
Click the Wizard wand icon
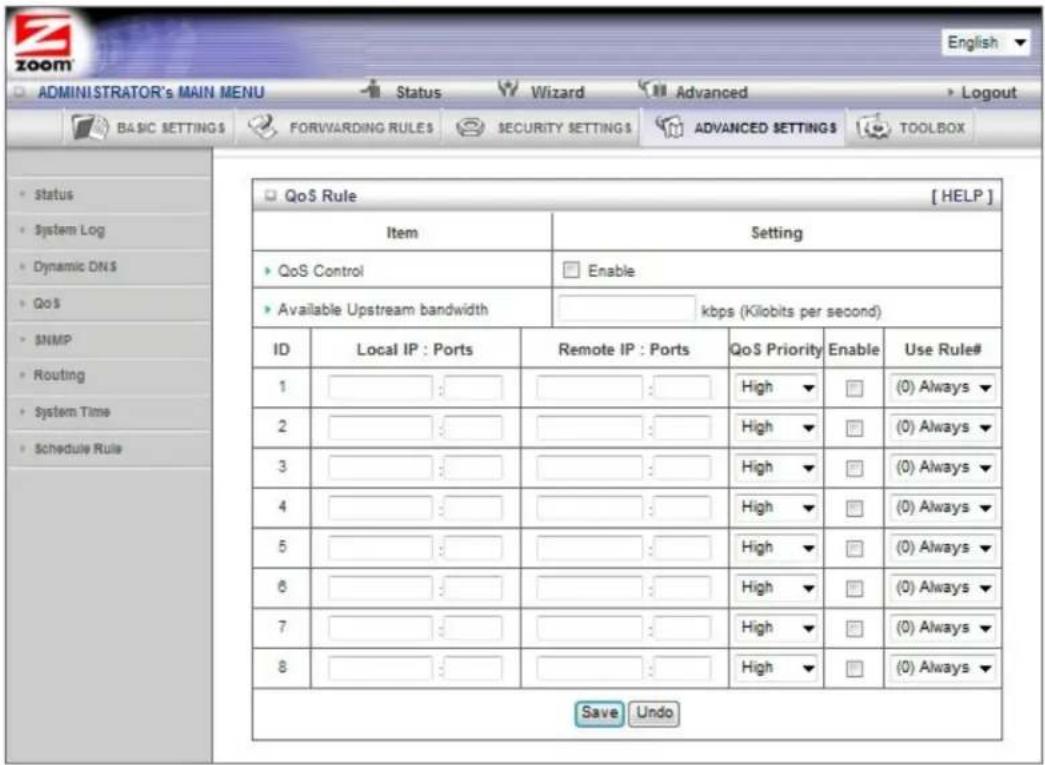click(x=509, y=91)
